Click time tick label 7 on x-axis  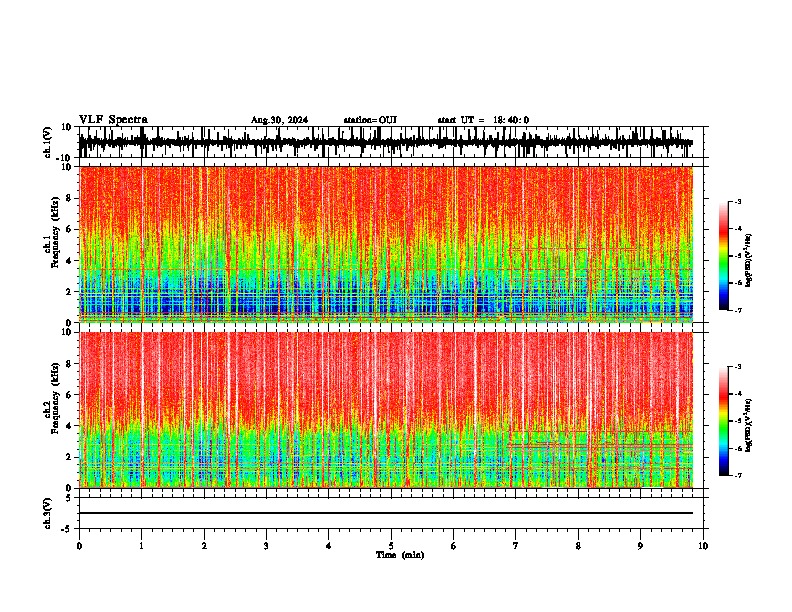pyautogui.click(x=516, y=546)
